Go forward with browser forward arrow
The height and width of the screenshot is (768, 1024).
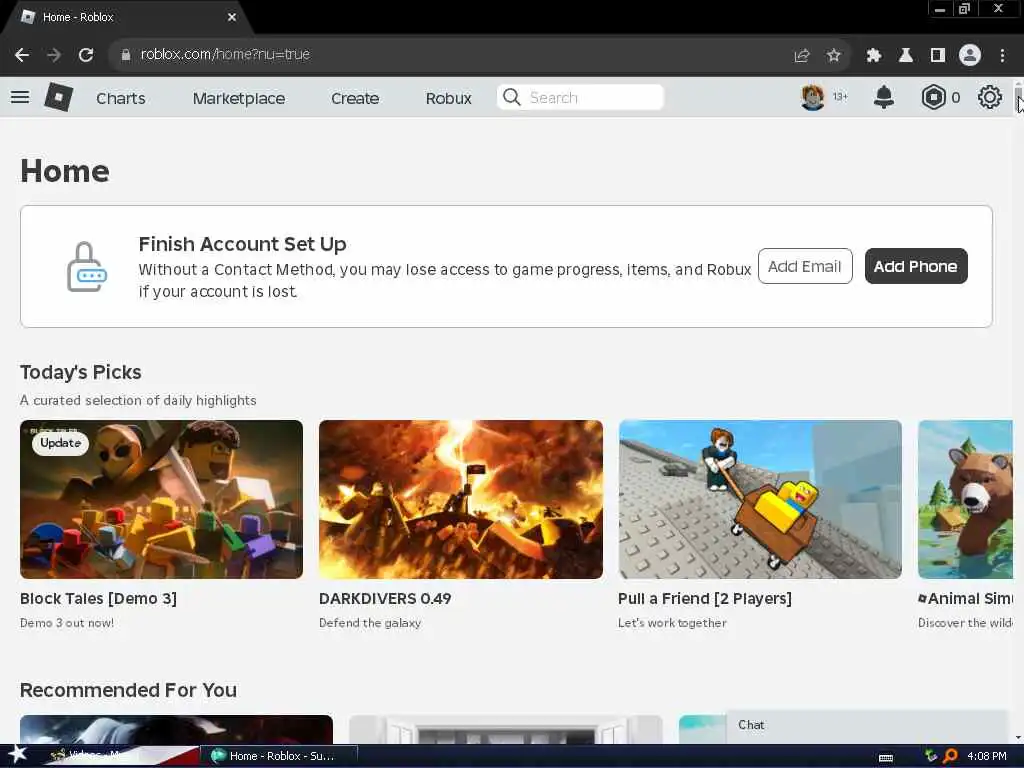(x=54, y=55)
